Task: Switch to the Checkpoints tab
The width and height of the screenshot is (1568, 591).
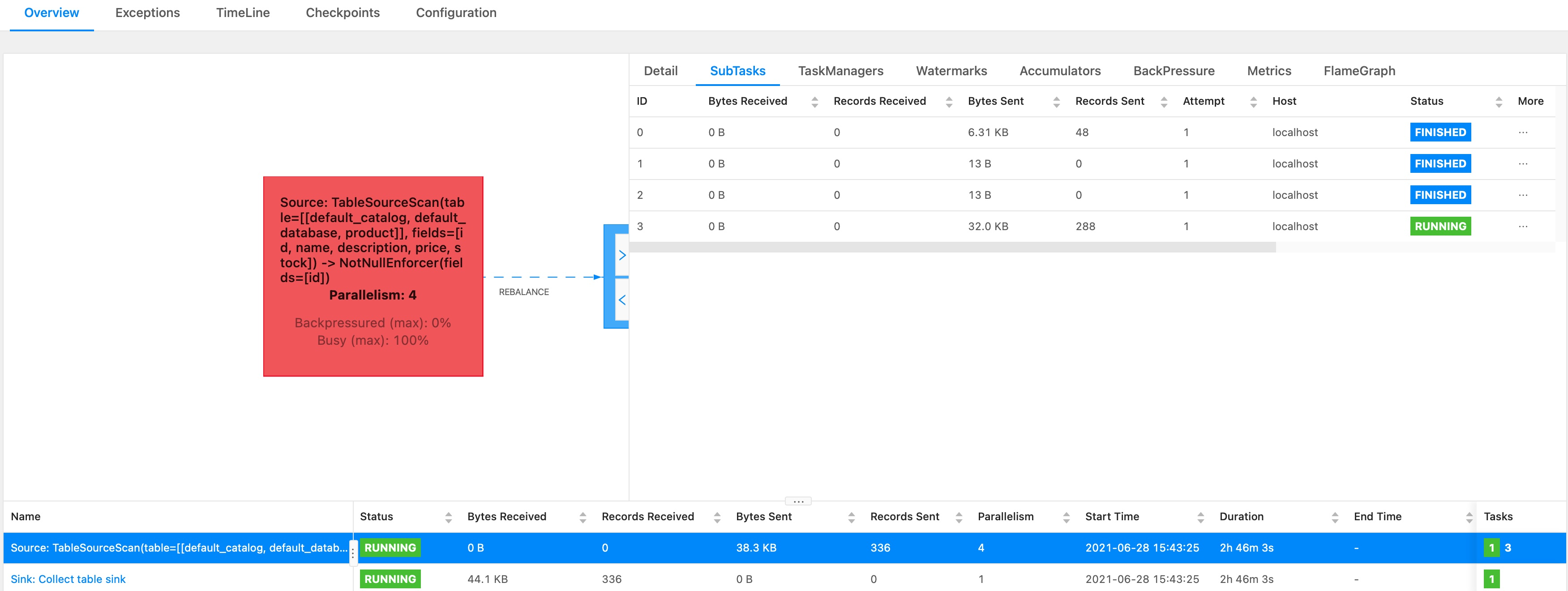Action: pyautogui.click(x=342, y=13)
